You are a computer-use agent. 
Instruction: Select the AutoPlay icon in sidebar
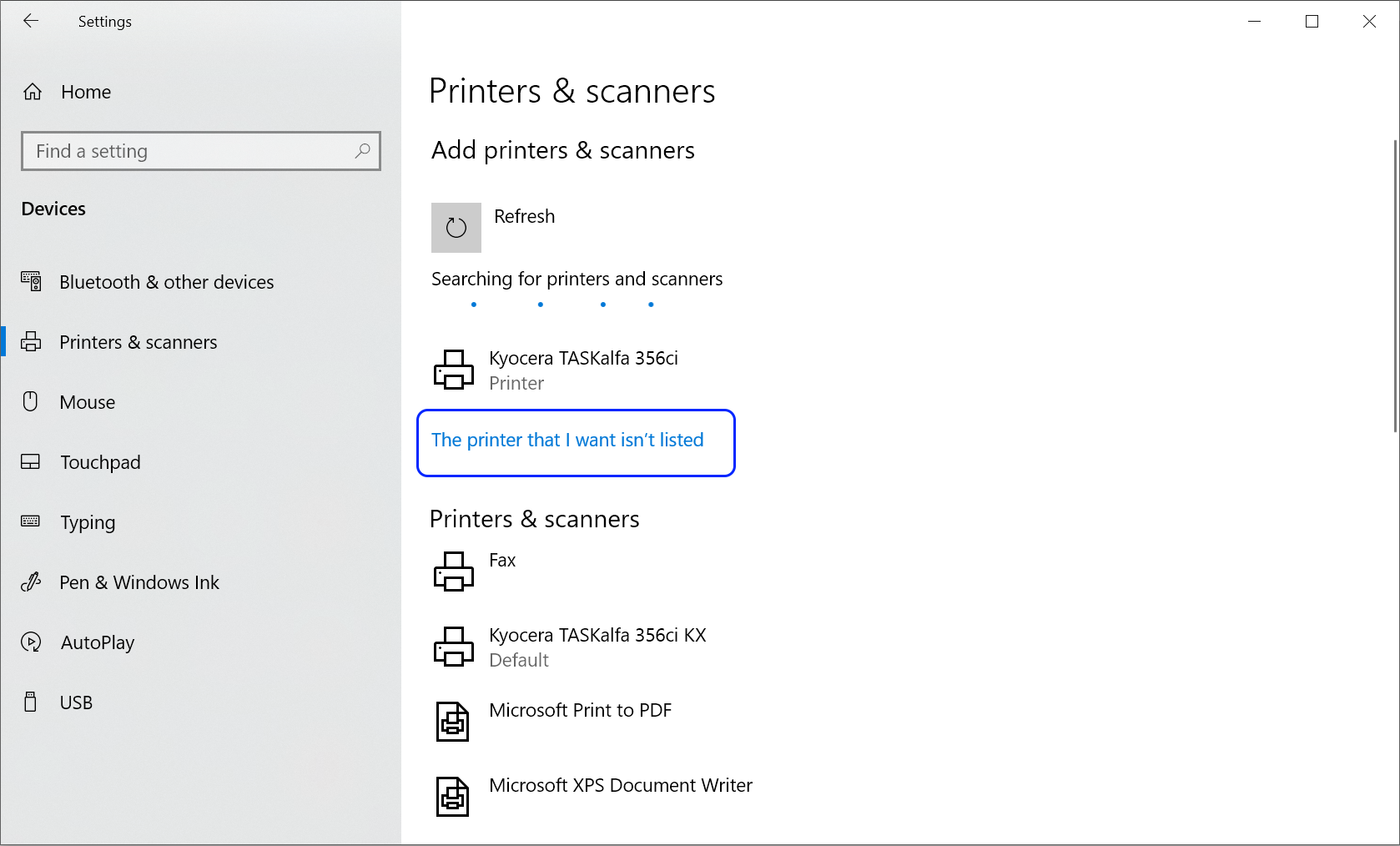(31, 642)
